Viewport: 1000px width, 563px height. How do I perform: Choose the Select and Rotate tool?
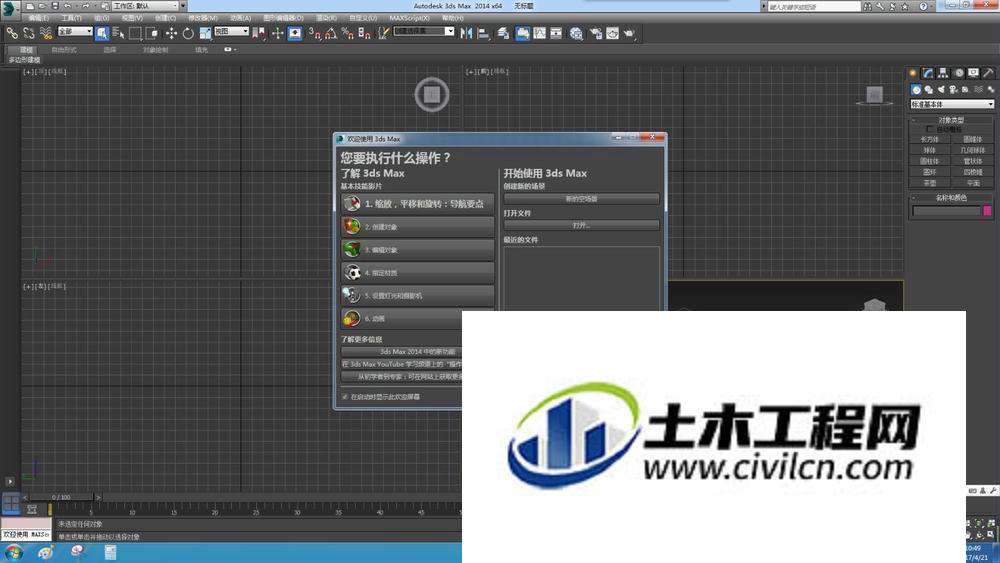point(188,33)
